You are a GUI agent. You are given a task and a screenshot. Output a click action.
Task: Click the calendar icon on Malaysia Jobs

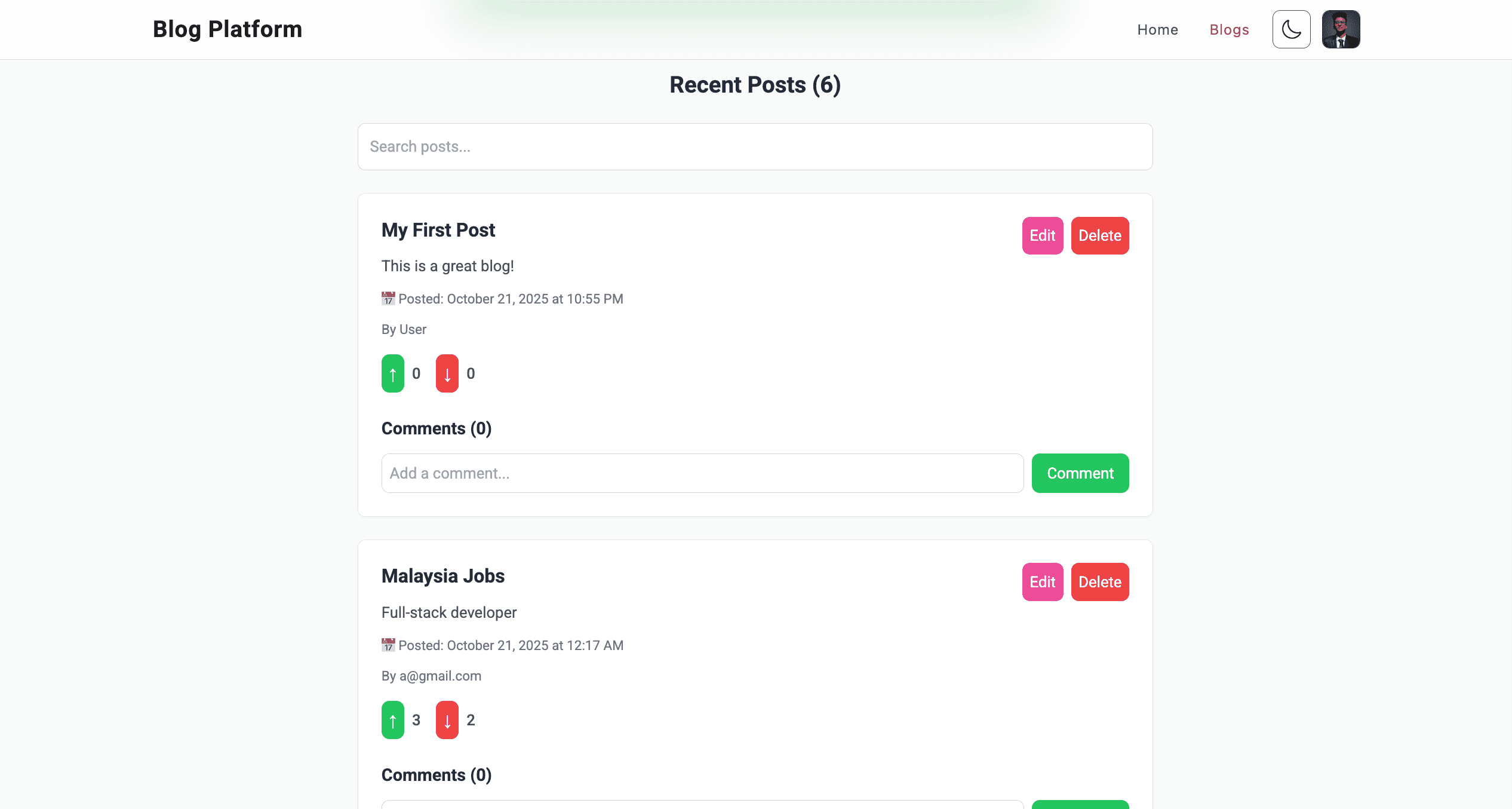click(x=387, y=645)
